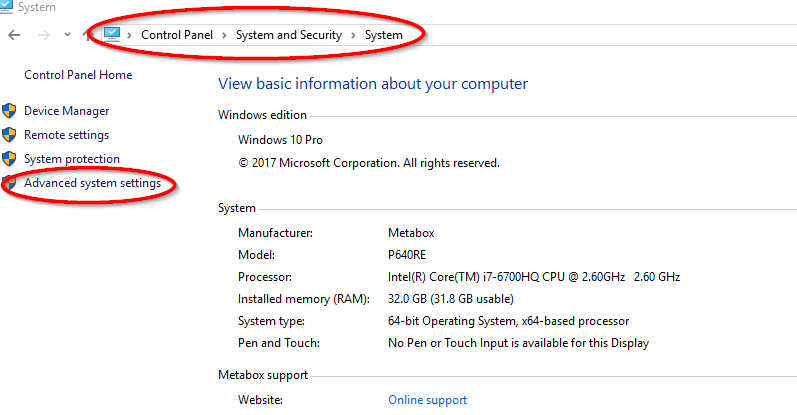Open the Online support website link
The width and height of the screenshot is (797, 415).
(427, 400)
